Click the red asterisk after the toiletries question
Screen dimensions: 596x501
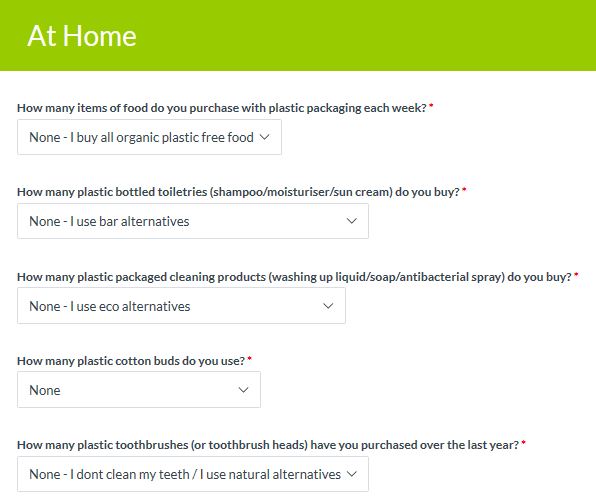coord(464,190)
